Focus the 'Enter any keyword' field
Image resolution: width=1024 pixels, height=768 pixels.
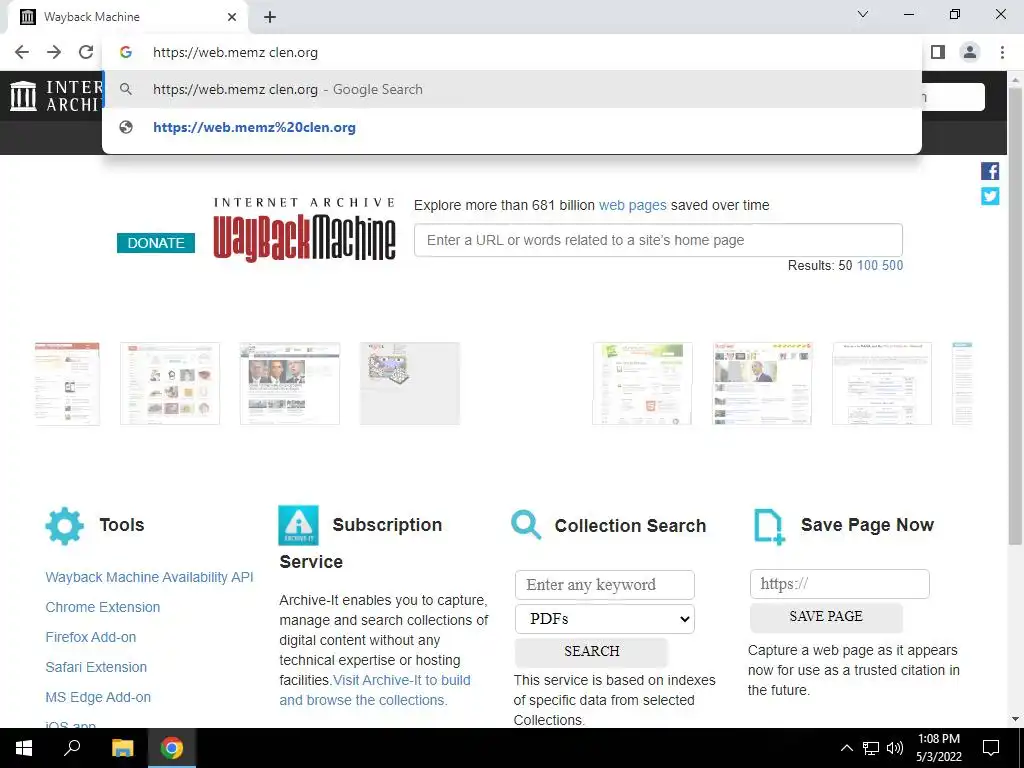[605, 585]
